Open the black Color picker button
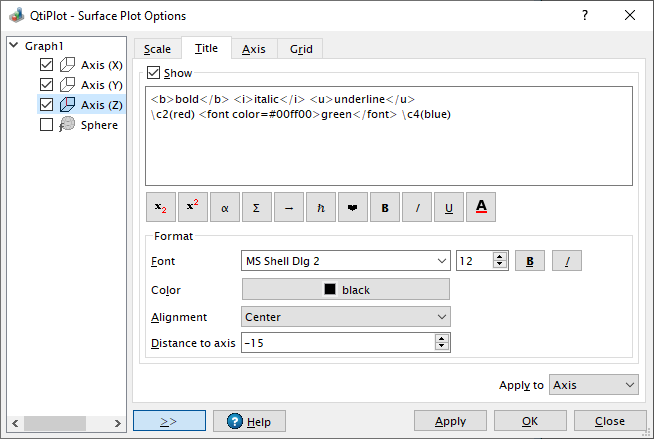This screenshot has width=654, height=439. (x=346, y=290)
